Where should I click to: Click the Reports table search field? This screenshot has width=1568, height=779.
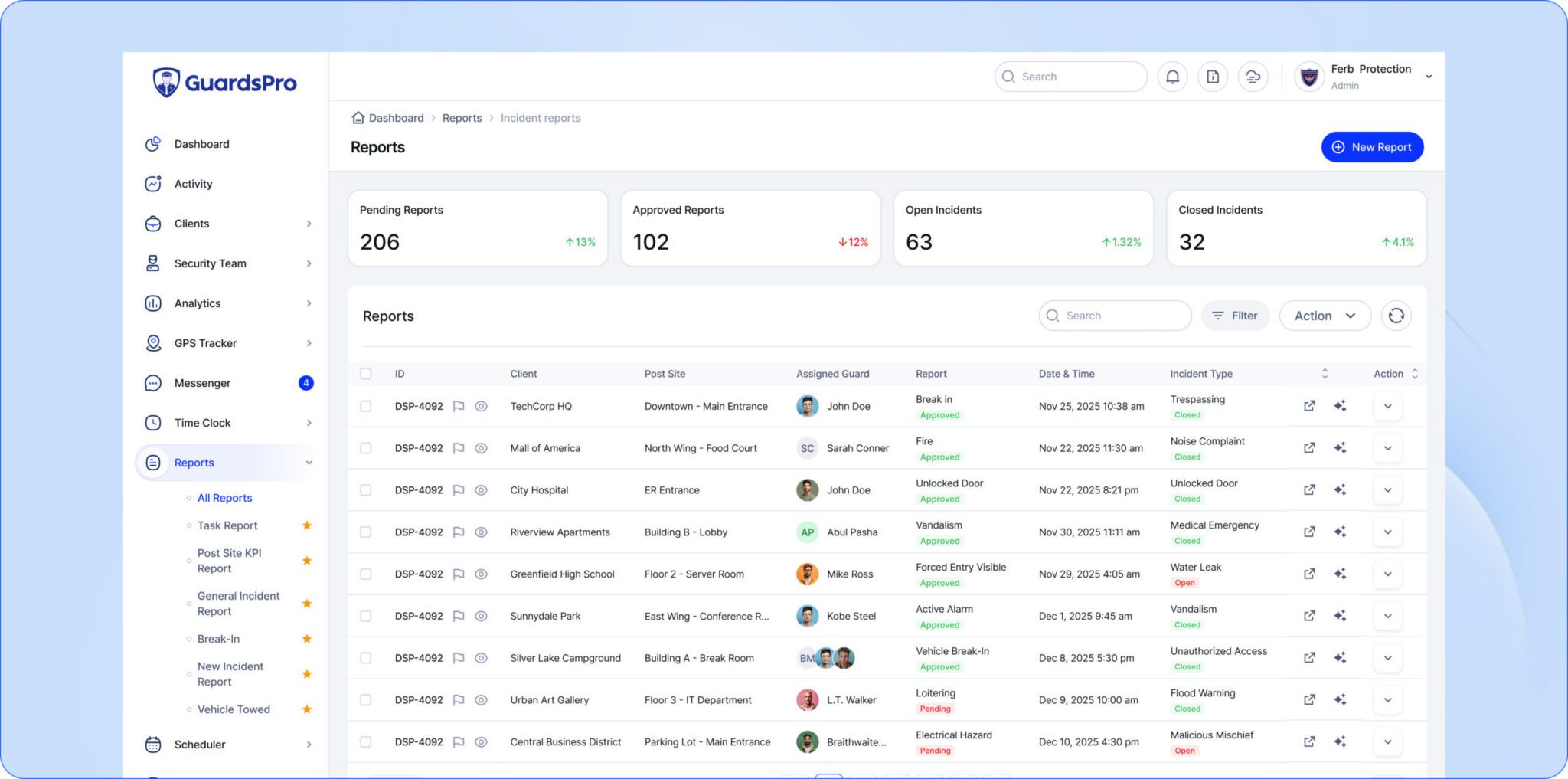1115,316
